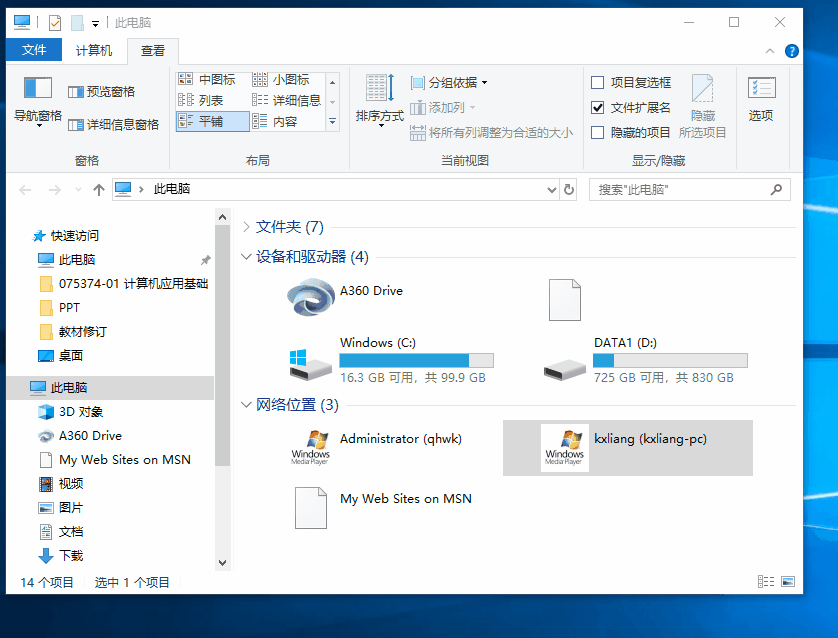Toggle the details pane button
The image size is (838, 638).
click(113, 125)
